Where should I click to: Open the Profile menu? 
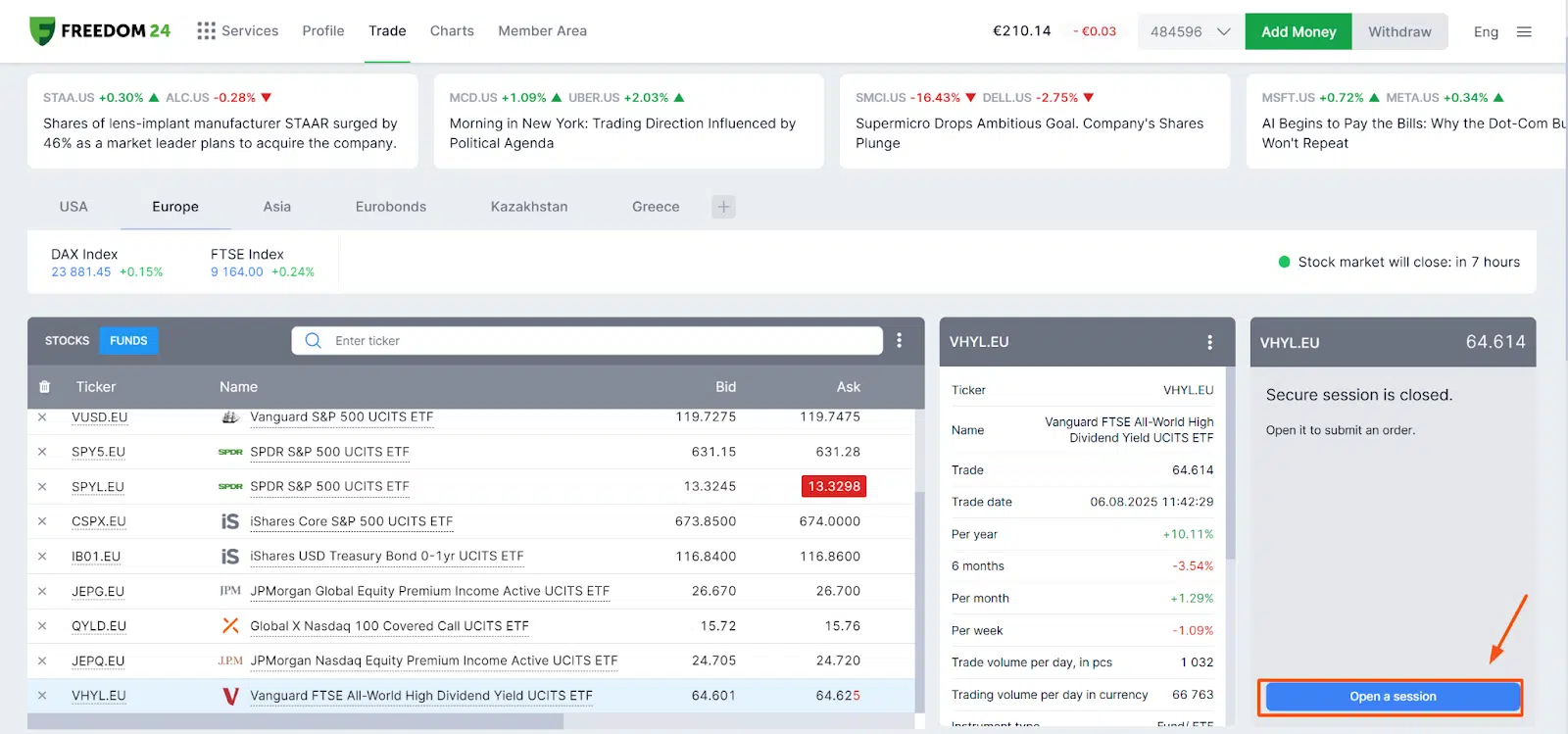click(323, 30)
